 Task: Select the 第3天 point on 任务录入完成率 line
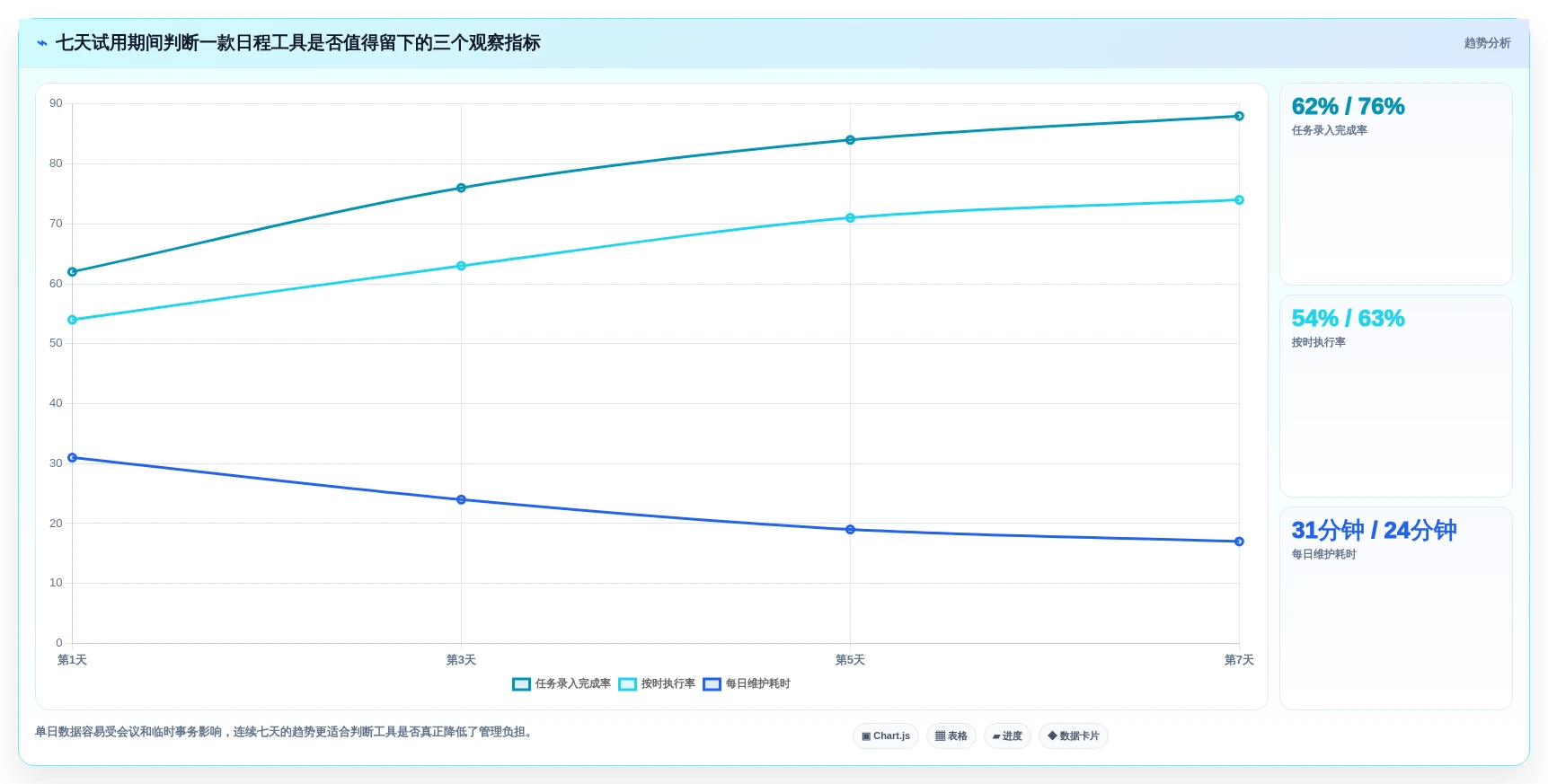click(x=461, y=189)
